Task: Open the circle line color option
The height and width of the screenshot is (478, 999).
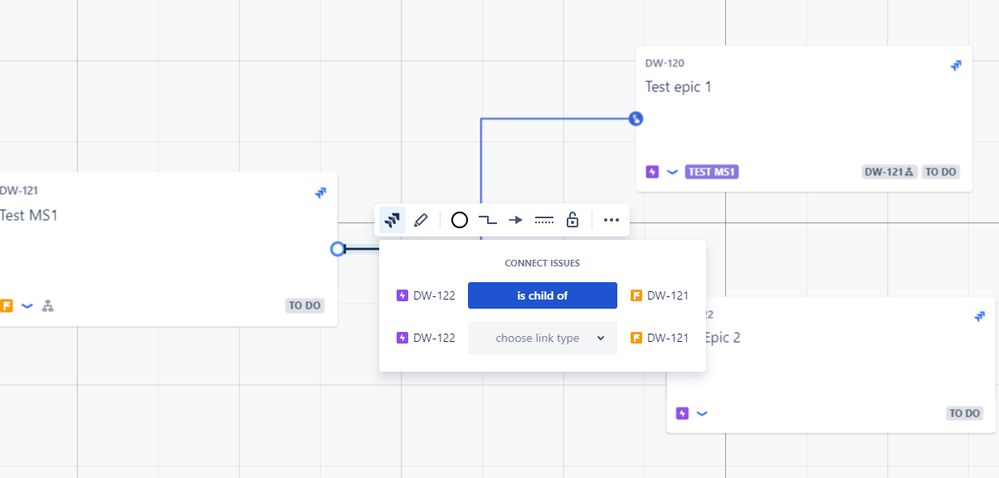Action: (459, 221)
